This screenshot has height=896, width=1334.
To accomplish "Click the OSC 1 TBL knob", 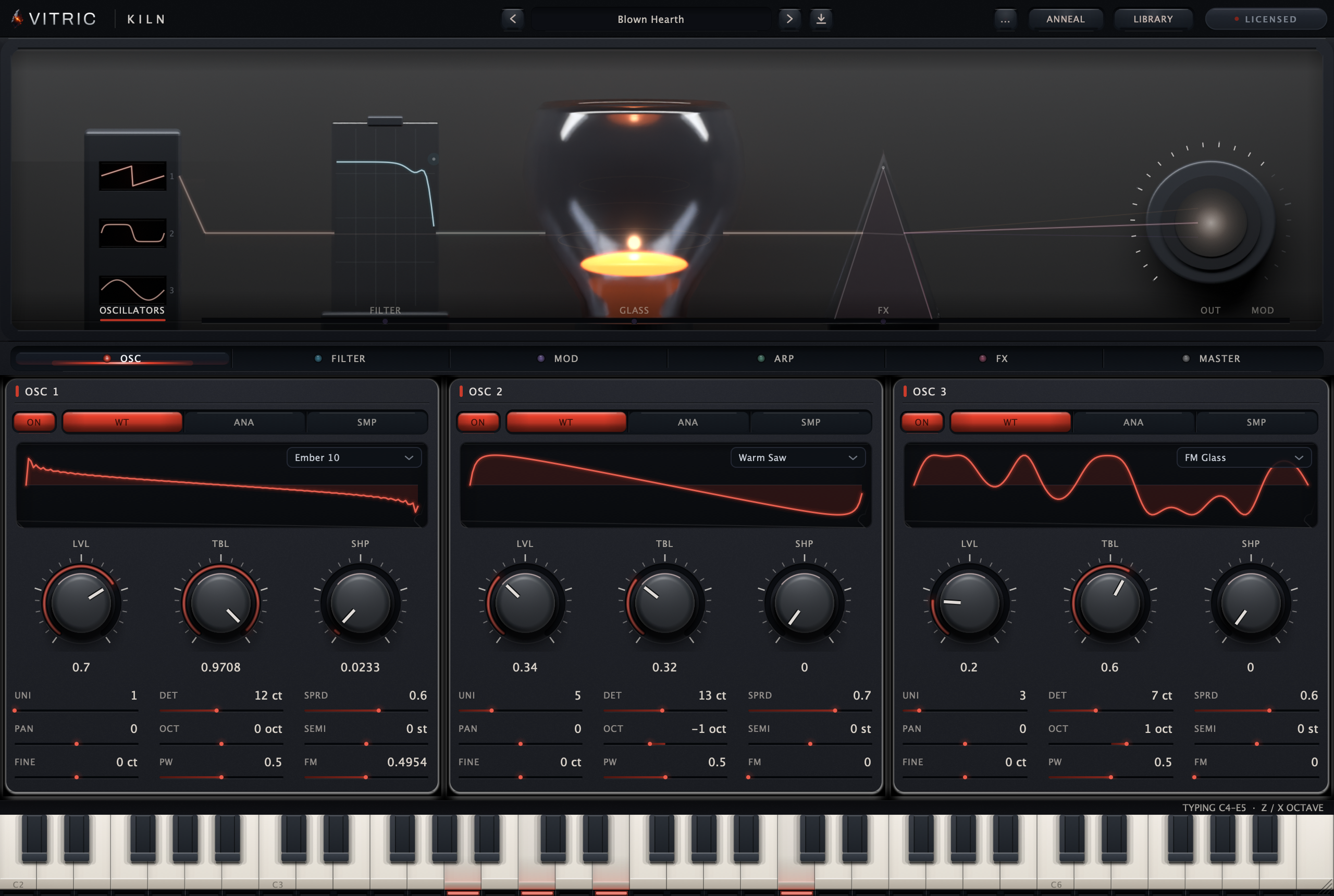I will point(220,602).
